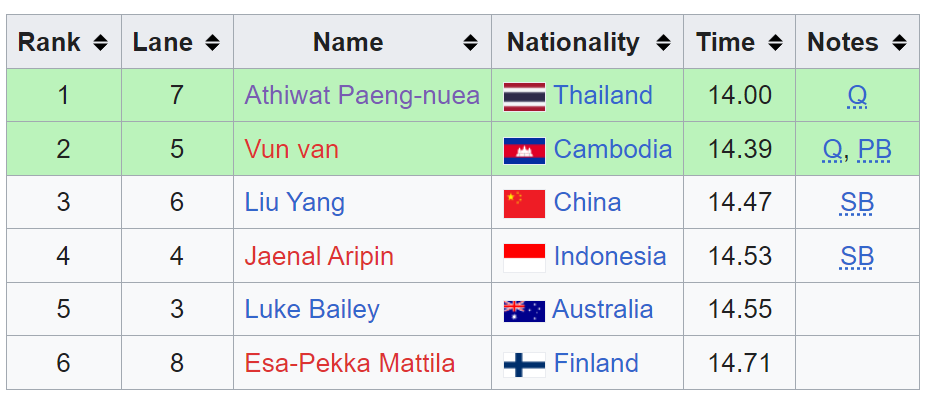Sort table by Name column
The image size is (927, 397).
[x=471, y=43]
